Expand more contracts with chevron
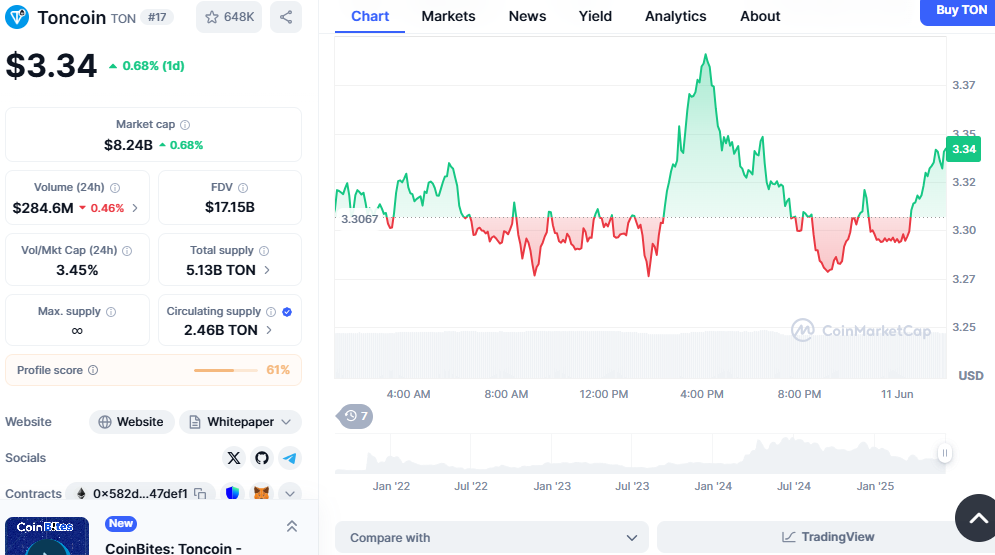 click(x=290, y=493)
